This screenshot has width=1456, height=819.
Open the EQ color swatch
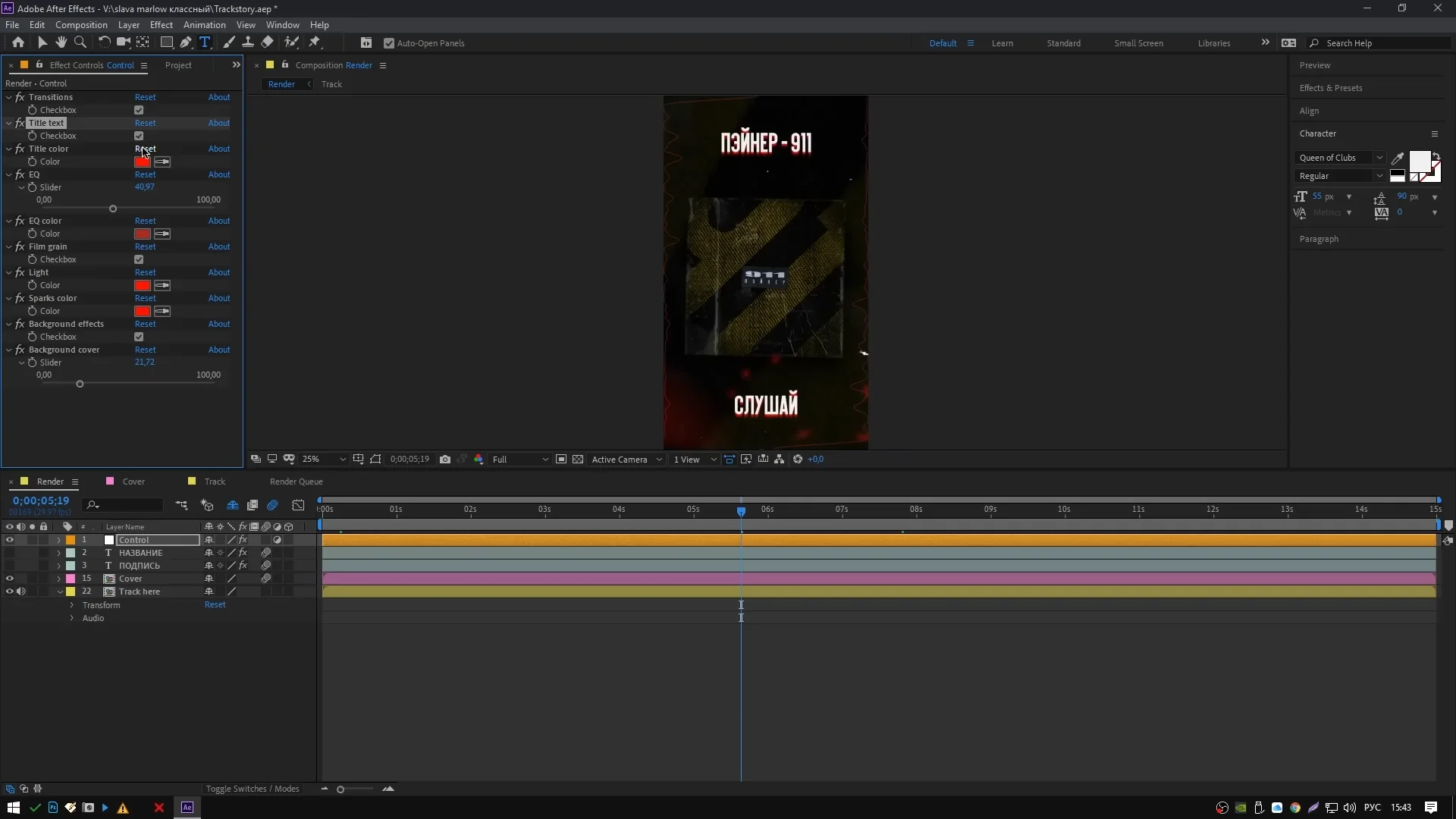point(143,234)
